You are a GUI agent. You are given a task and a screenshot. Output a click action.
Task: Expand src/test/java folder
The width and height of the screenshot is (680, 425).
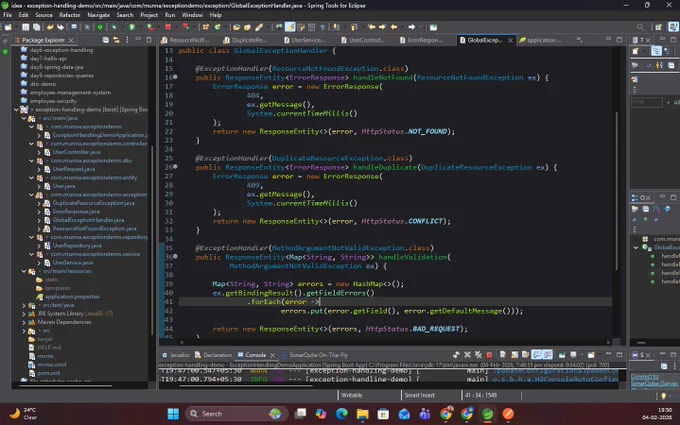pos(24,305)
